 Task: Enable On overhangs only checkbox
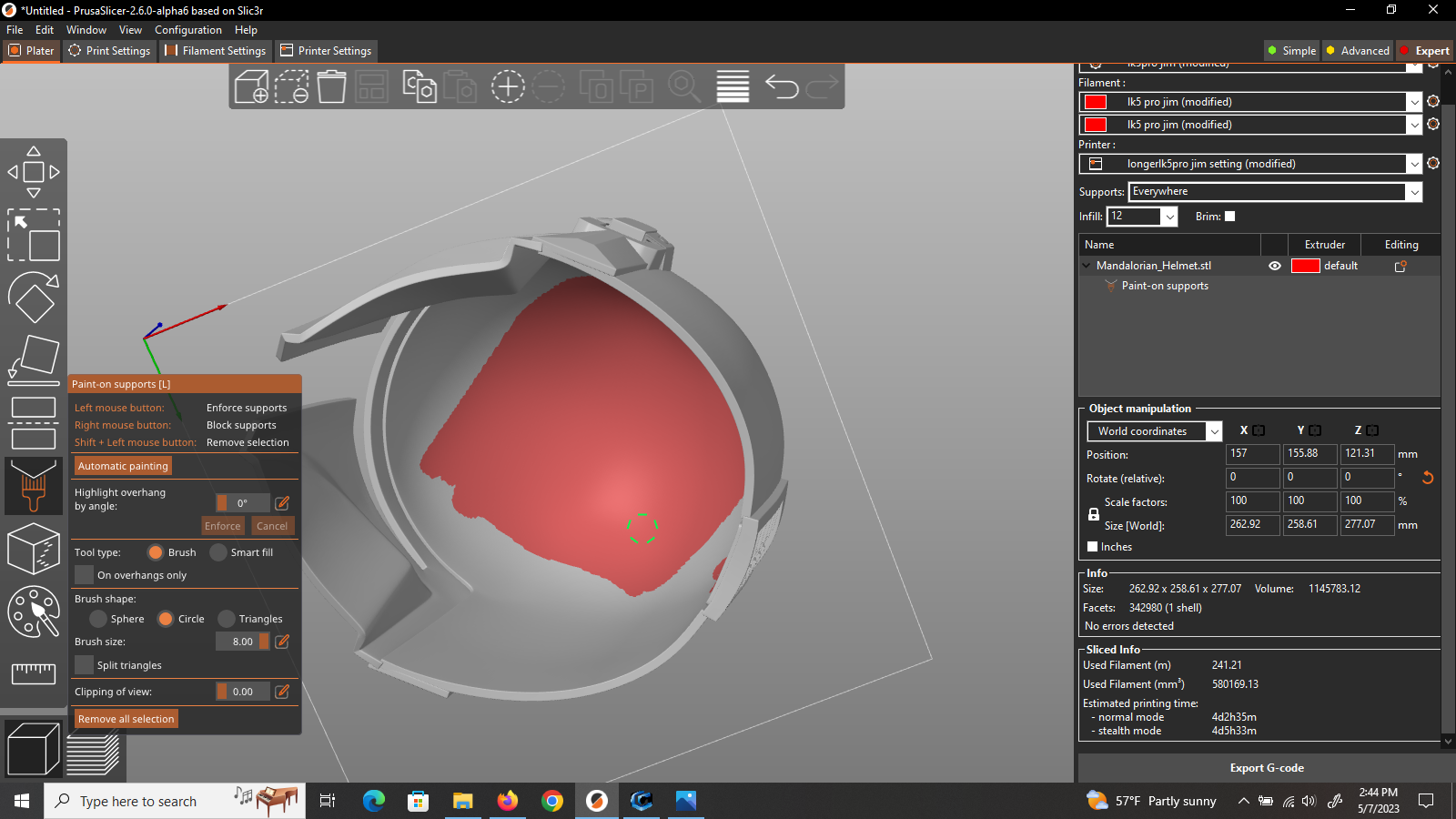pyautogui.click(x=85, y=575)
